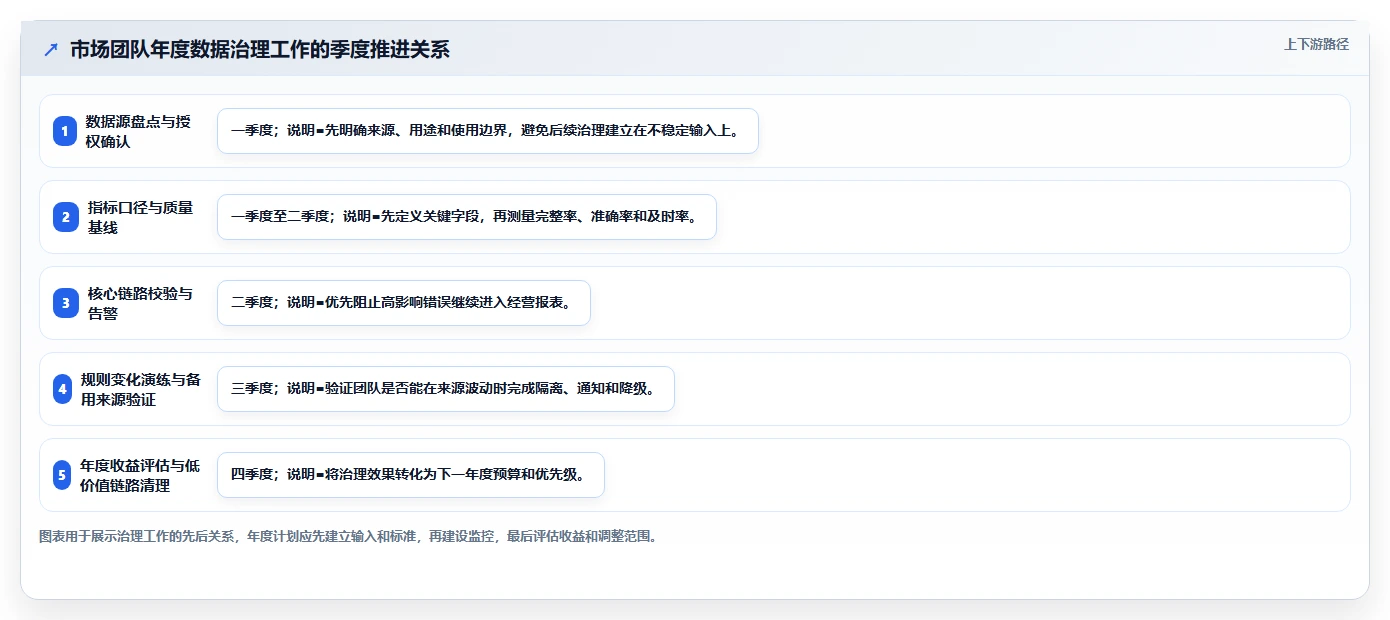Viewport: 1390px width, 620px height.
Task: Select the 数据源盘点与授权确认 step label
Action: [x=138, y=131]
